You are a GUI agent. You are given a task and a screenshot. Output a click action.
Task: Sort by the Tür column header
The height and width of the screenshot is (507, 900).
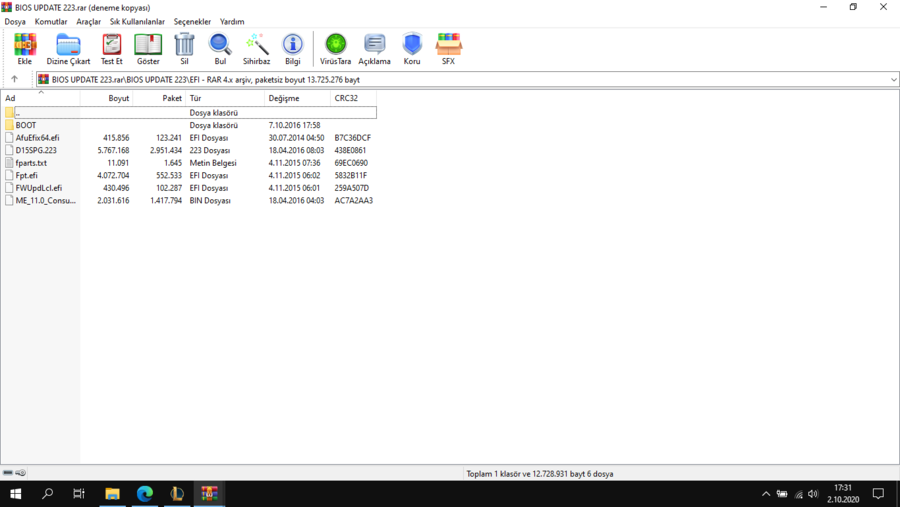pos(225,98)
